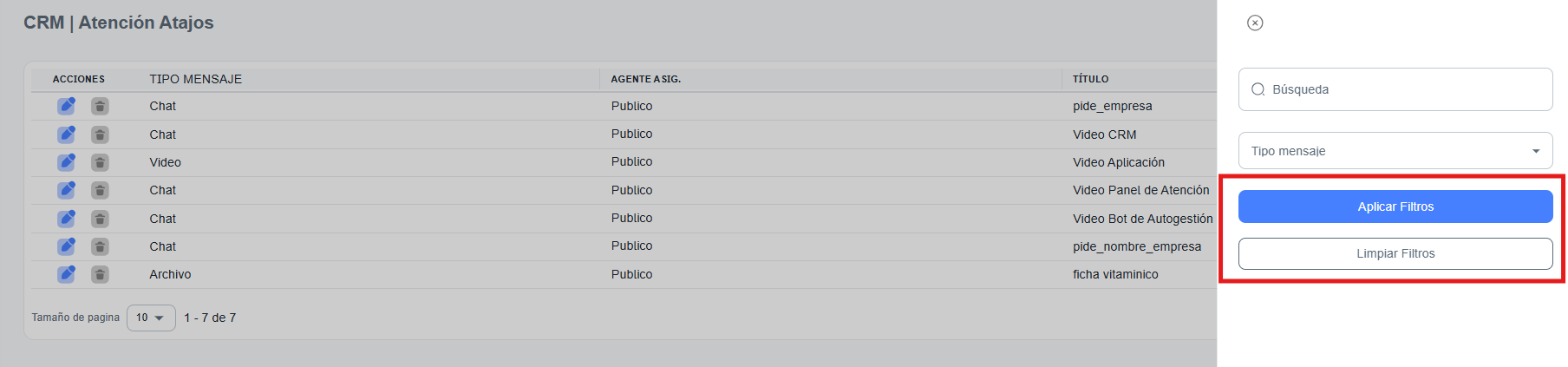Delete the ficha vitaminico shortcut
This screenshot has height=367, width=1568.
101,274
